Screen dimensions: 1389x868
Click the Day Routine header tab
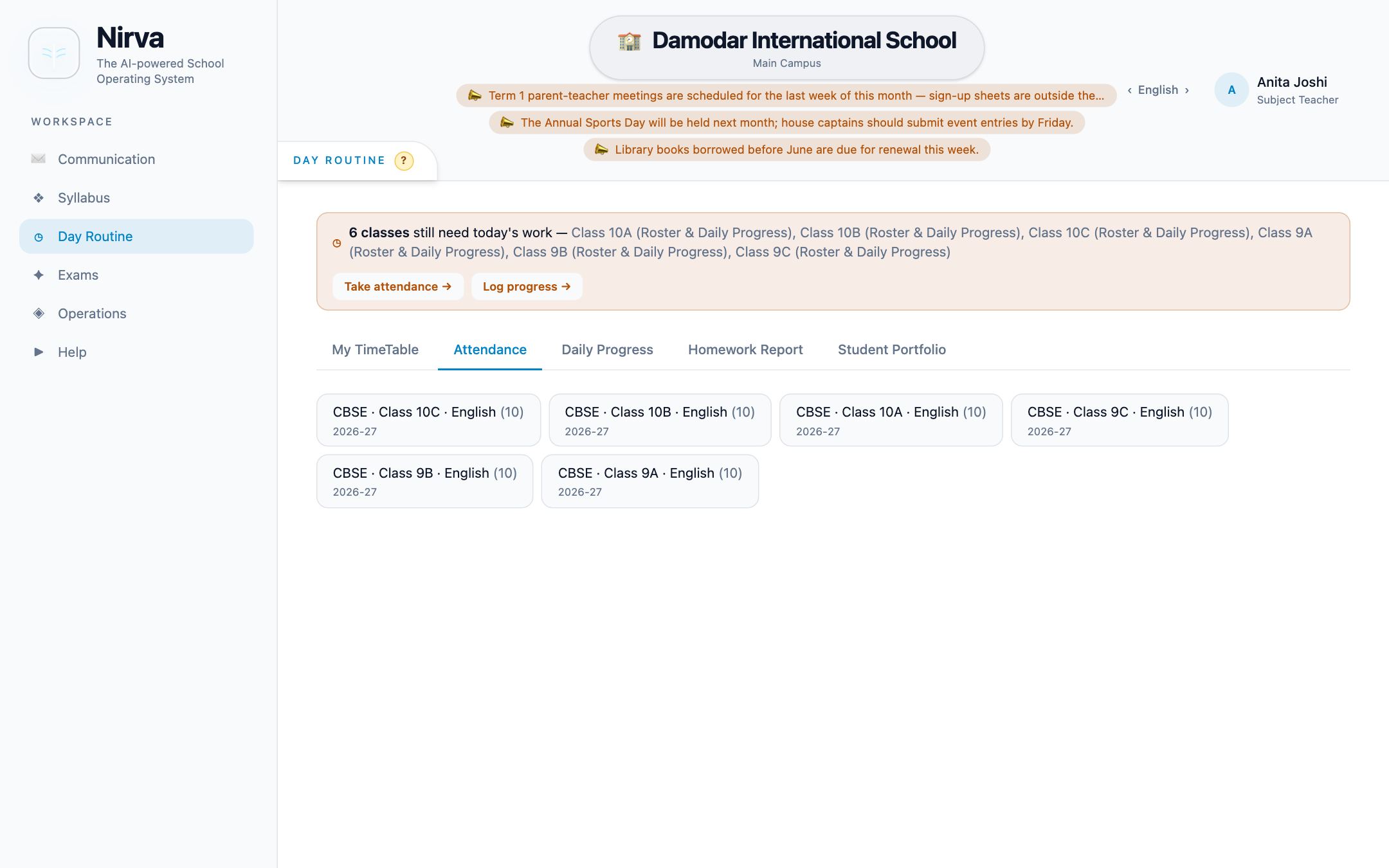(x=357, y=161)
